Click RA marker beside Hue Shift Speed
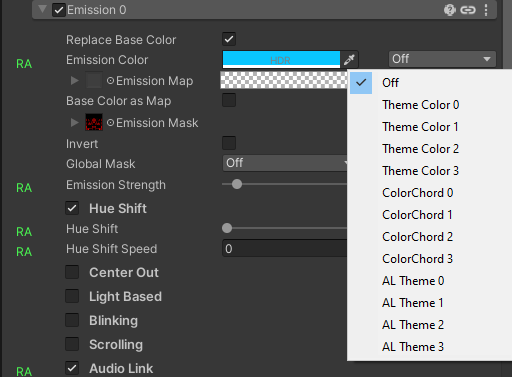The height and width of the screenshot is (377, 512). point(24,252)
